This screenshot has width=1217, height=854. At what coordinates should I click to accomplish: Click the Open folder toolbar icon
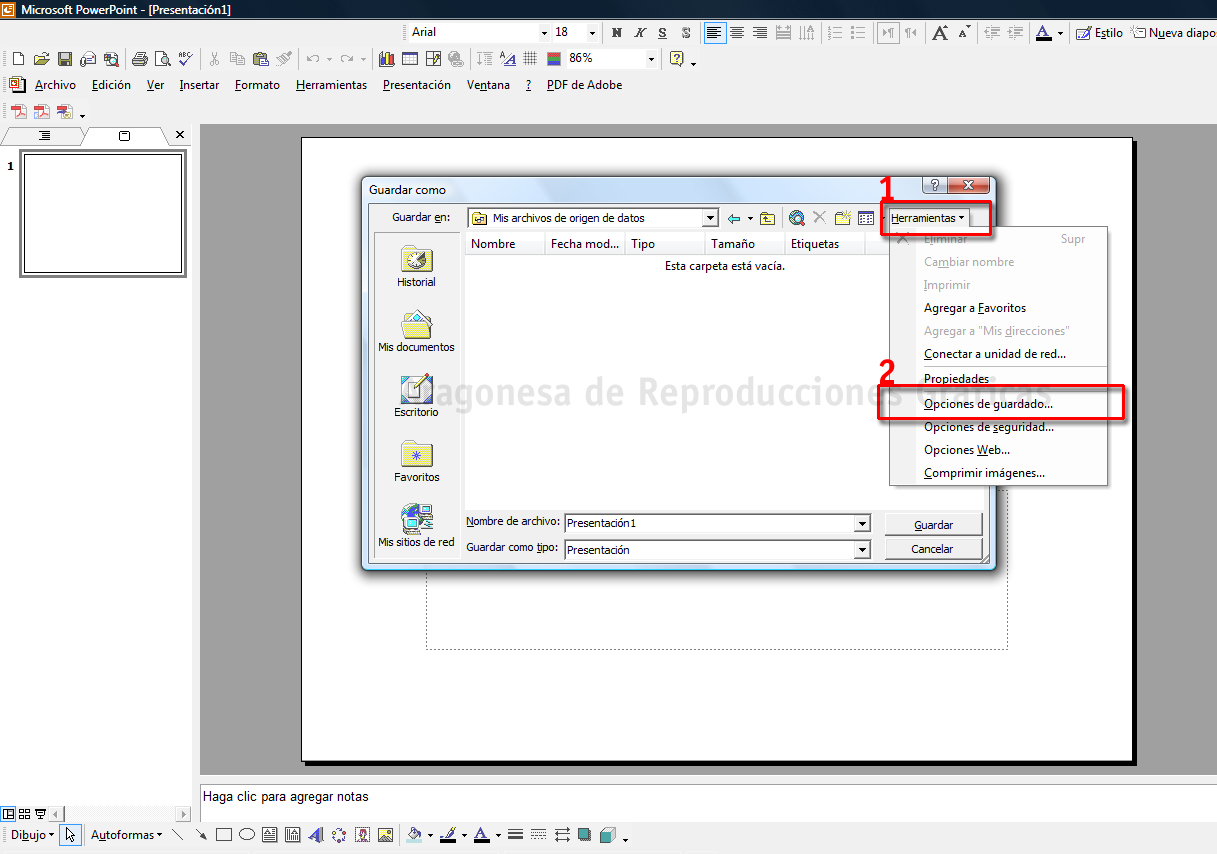point(41,59)
